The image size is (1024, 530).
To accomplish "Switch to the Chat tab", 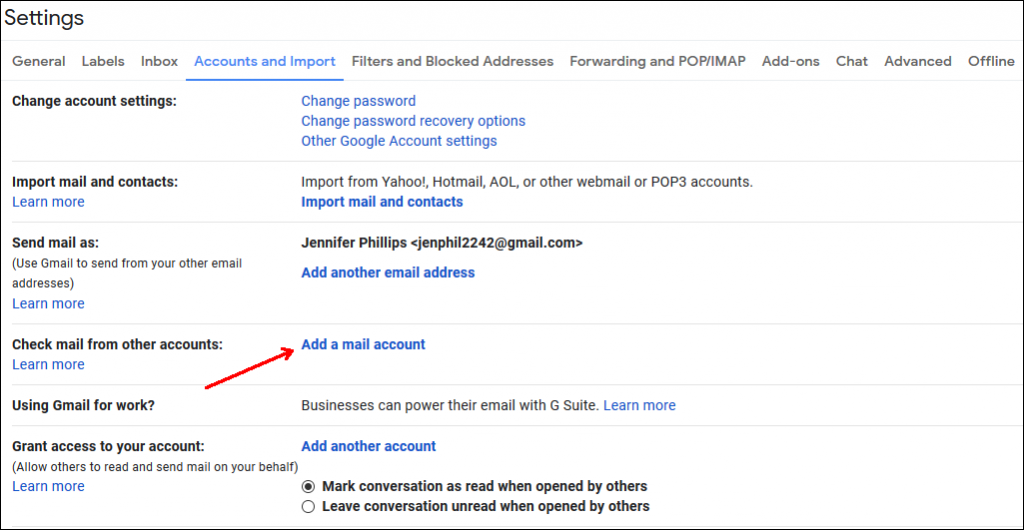I will tap(852, 61).
